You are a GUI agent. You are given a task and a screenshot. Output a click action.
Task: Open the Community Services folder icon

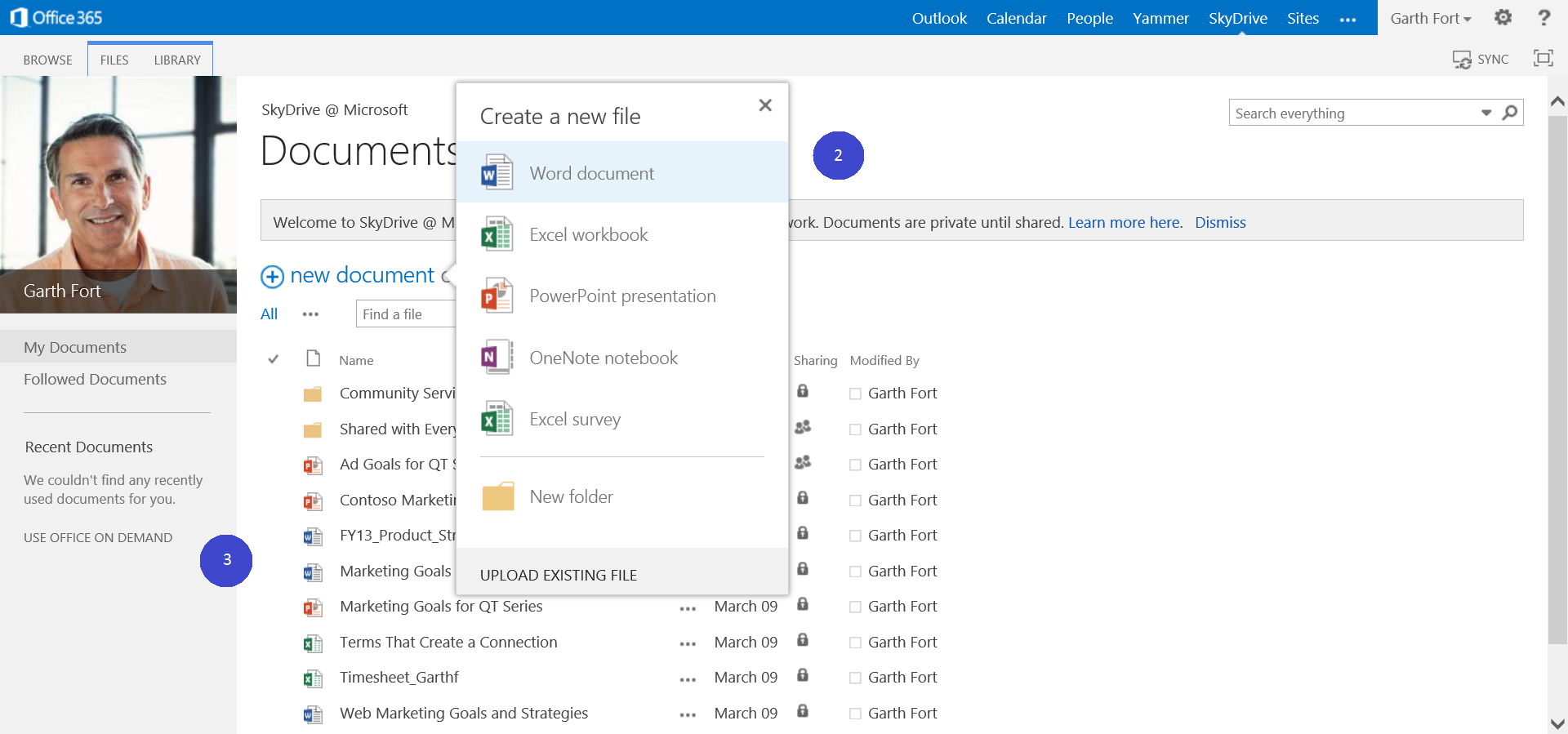[x=312, y=394]
